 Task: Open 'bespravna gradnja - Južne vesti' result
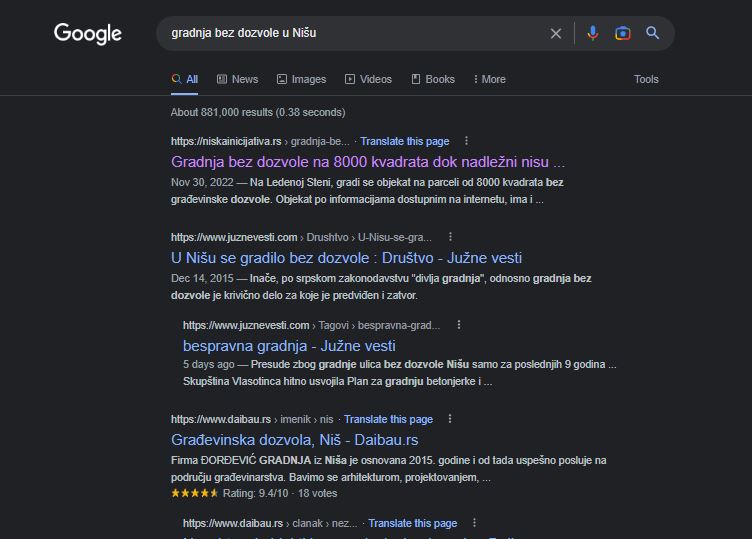289,346
